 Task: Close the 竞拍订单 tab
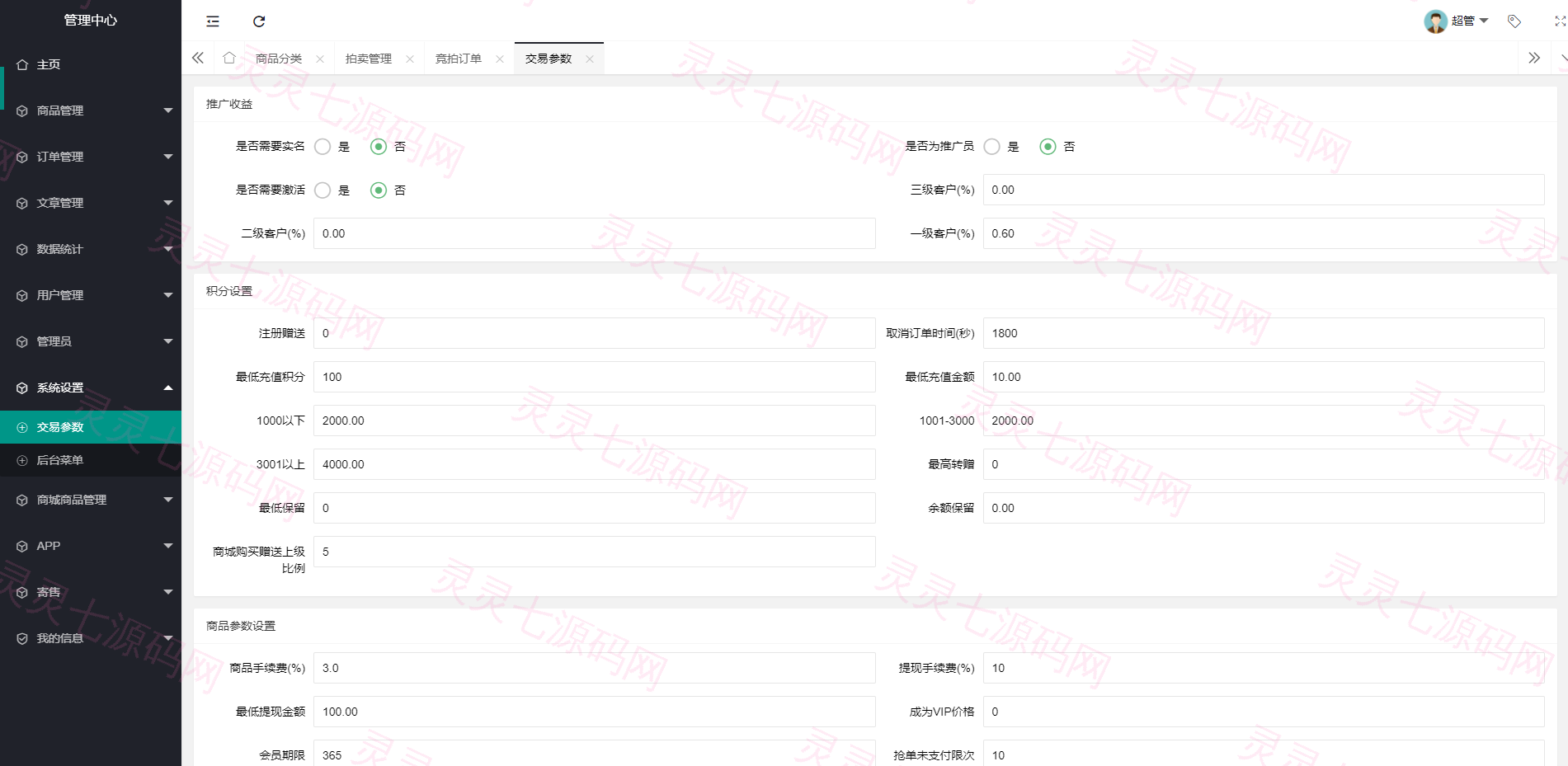(500, 59)
